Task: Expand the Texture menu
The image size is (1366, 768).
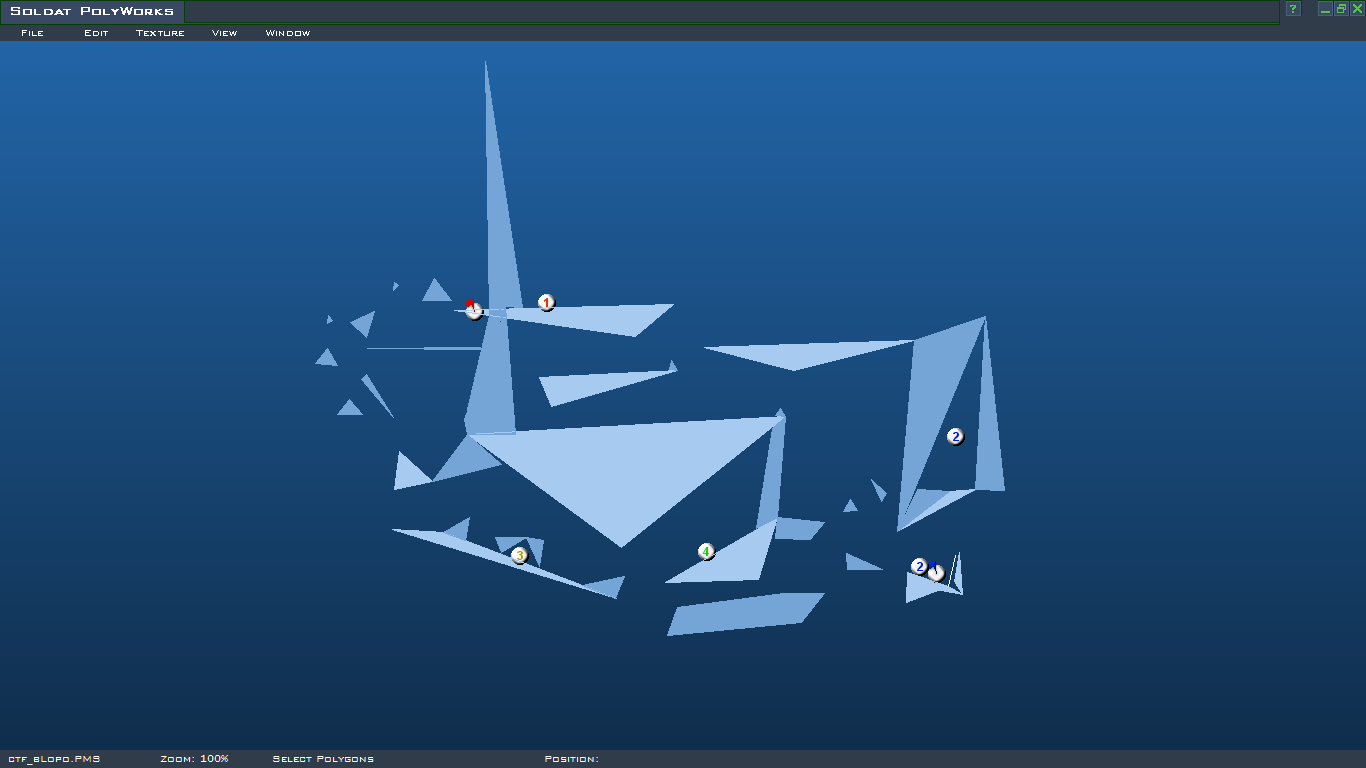Action: tap(160, 33)
